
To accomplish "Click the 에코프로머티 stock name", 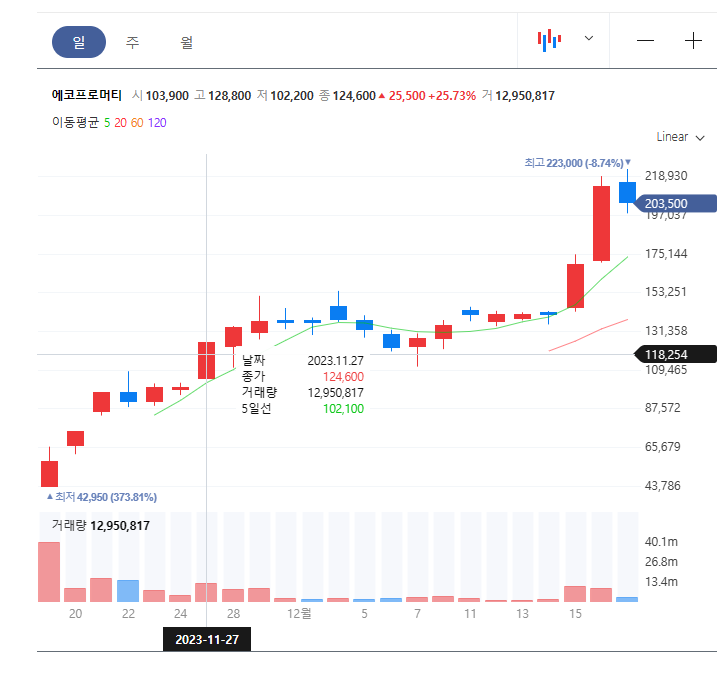I will (x=86, y=96).
